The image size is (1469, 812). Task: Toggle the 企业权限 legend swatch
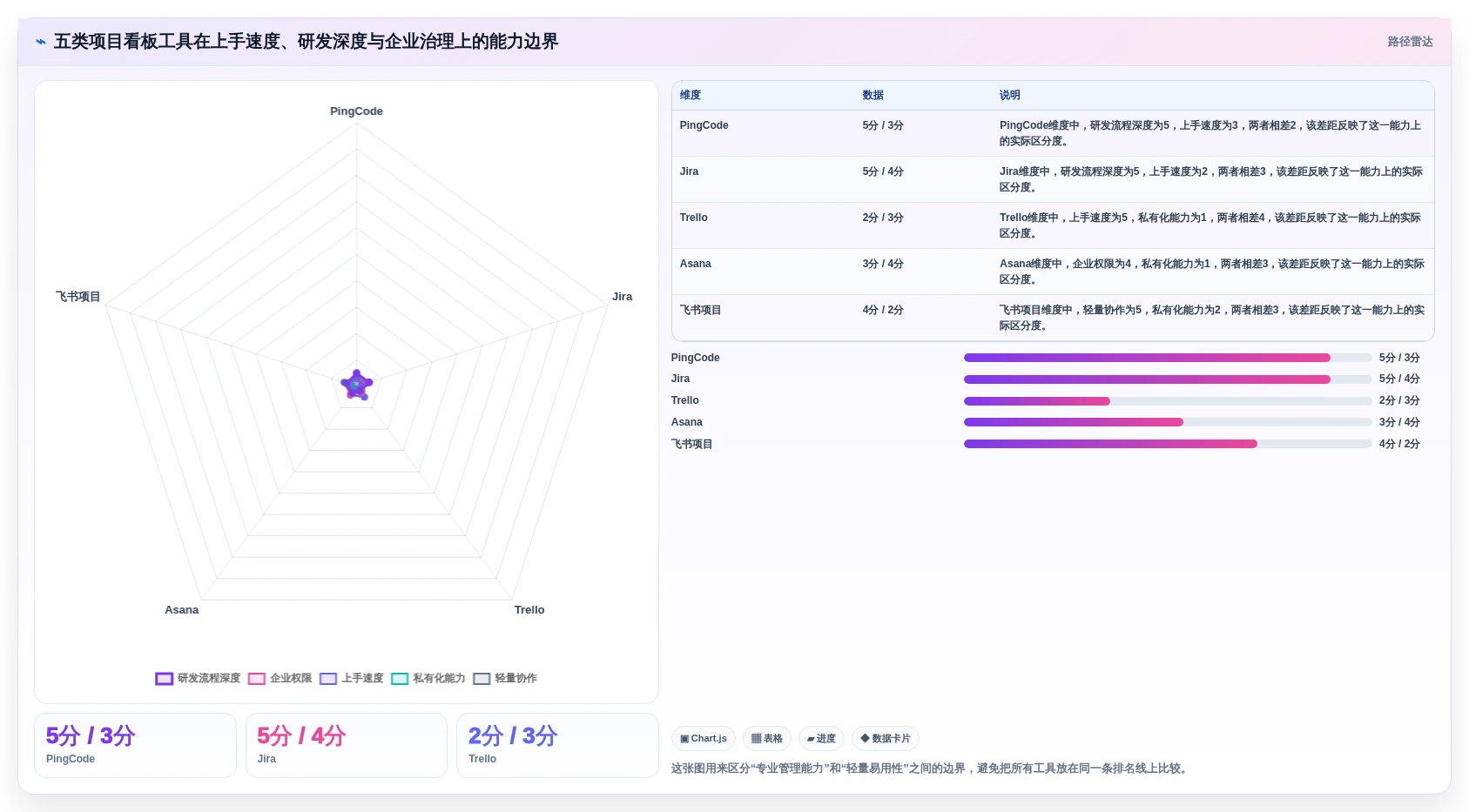pos(257,679)
